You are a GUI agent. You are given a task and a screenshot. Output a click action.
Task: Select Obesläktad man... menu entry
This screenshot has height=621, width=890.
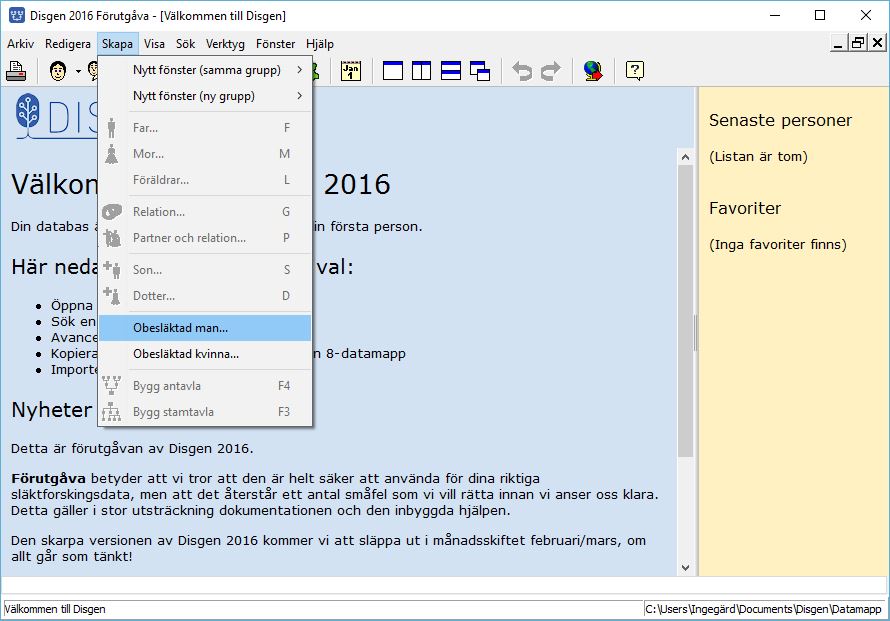tap(205, 328)
